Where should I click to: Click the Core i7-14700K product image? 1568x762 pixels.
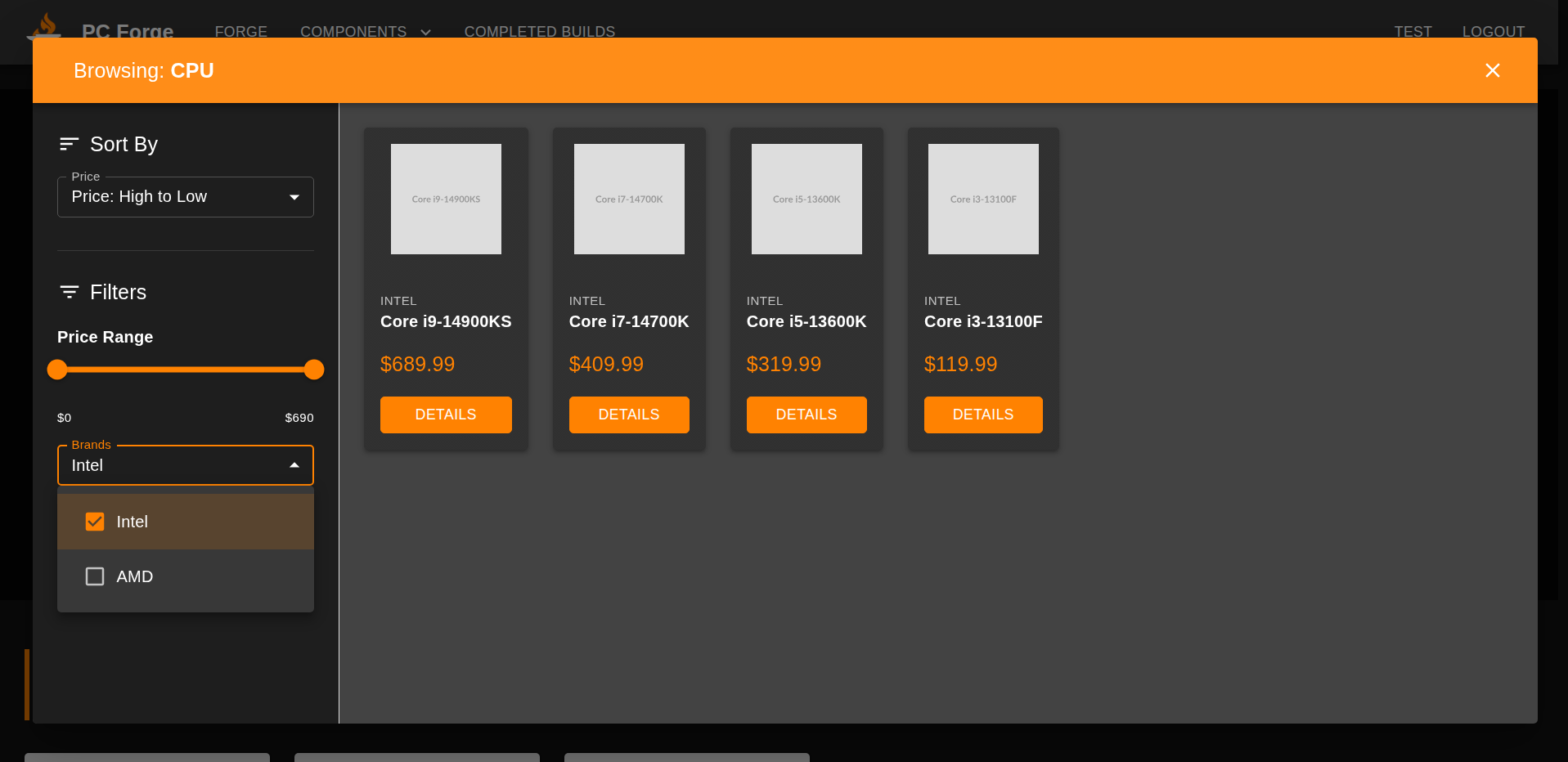(x=629, y=199)
